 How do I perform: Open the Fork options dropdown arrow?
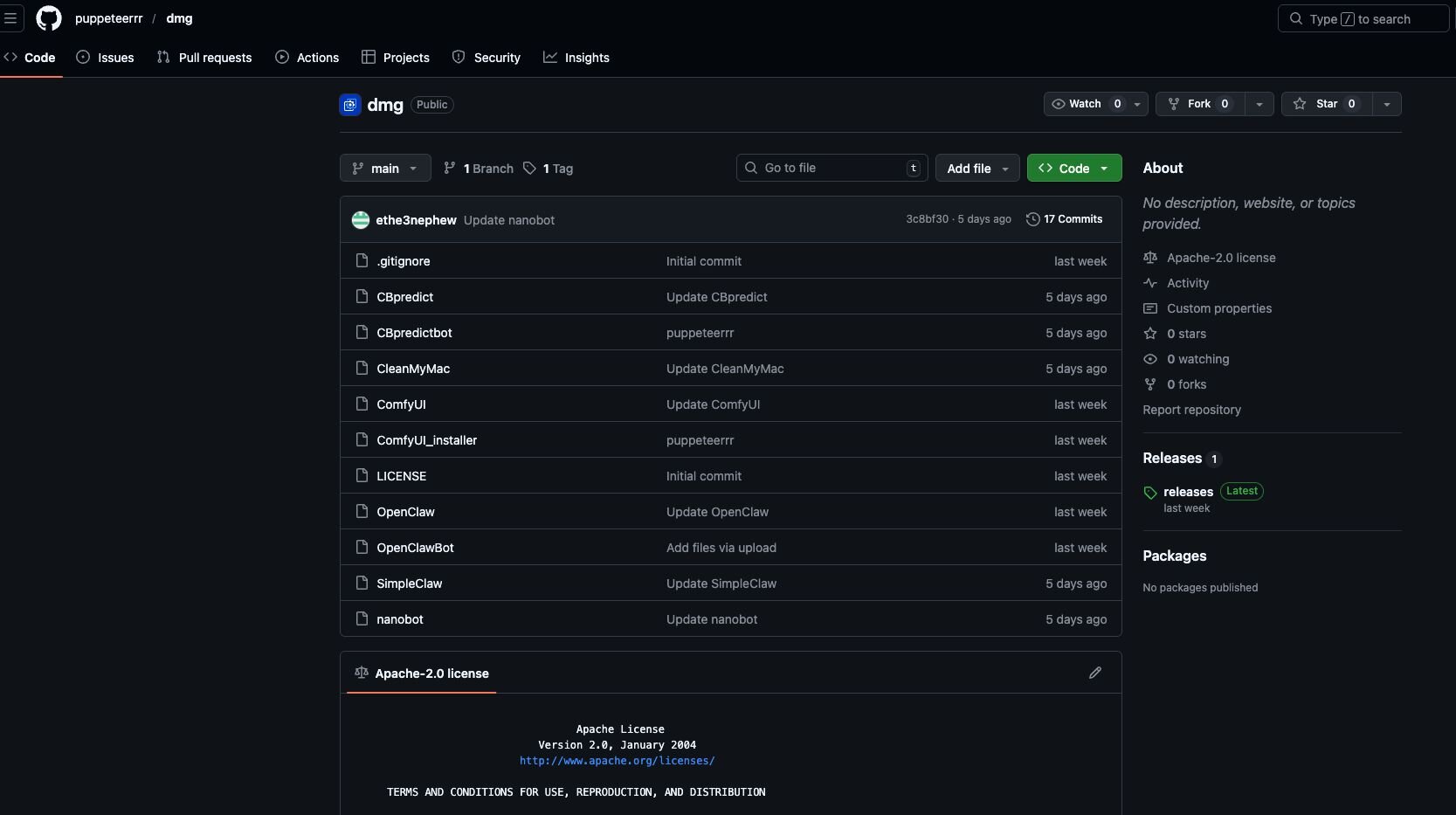click(1259, 104)
